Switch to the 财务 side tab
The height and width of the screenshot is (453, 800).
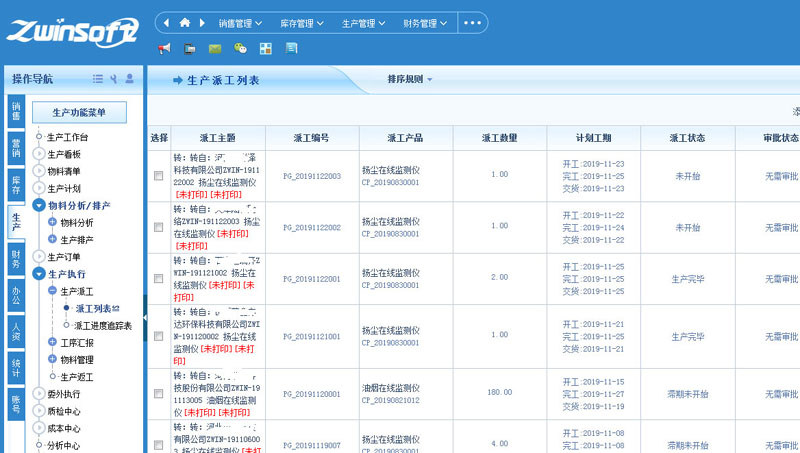point(15,260)
